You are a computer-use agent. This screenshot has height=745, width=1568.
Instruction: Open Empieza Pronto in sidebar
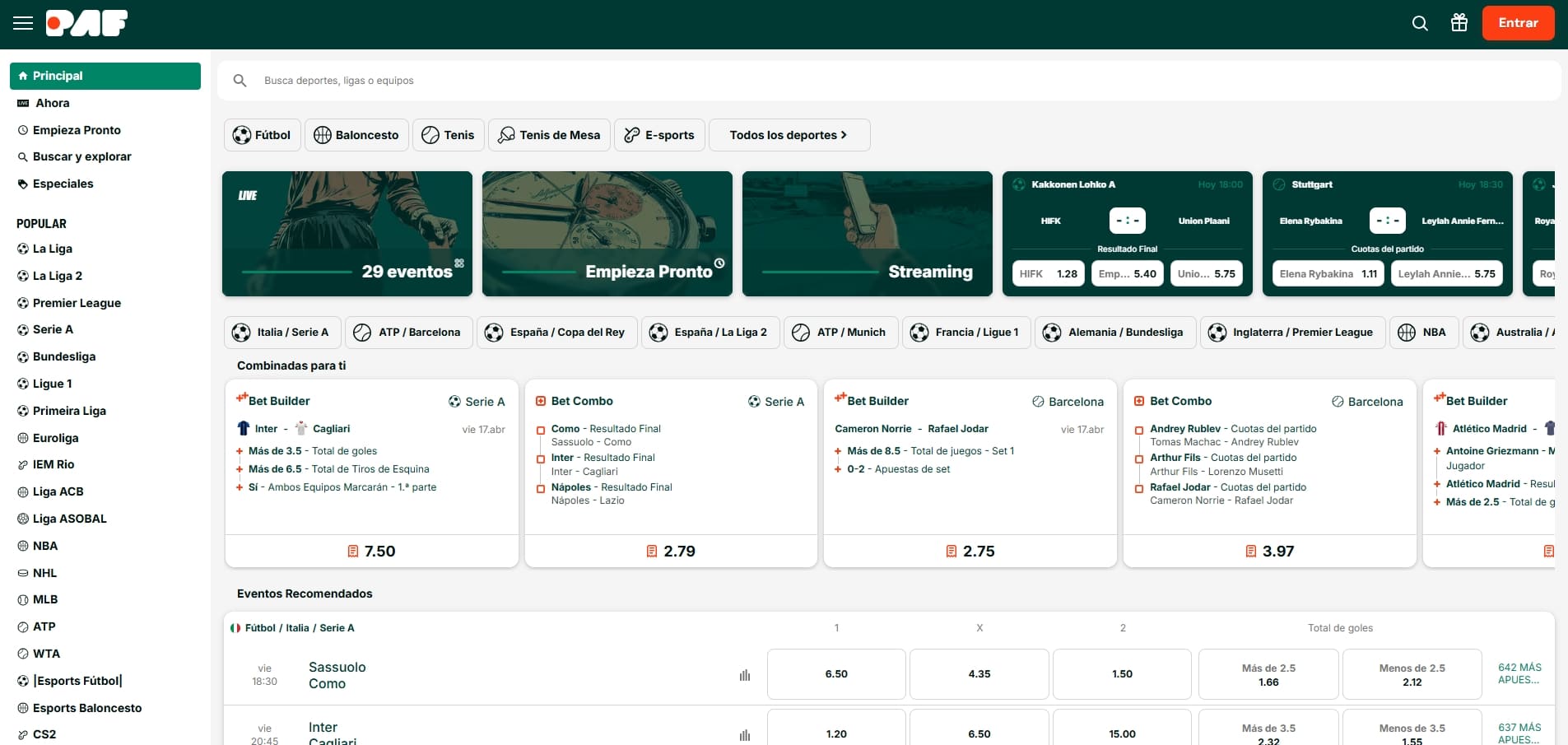pos(77,130)
